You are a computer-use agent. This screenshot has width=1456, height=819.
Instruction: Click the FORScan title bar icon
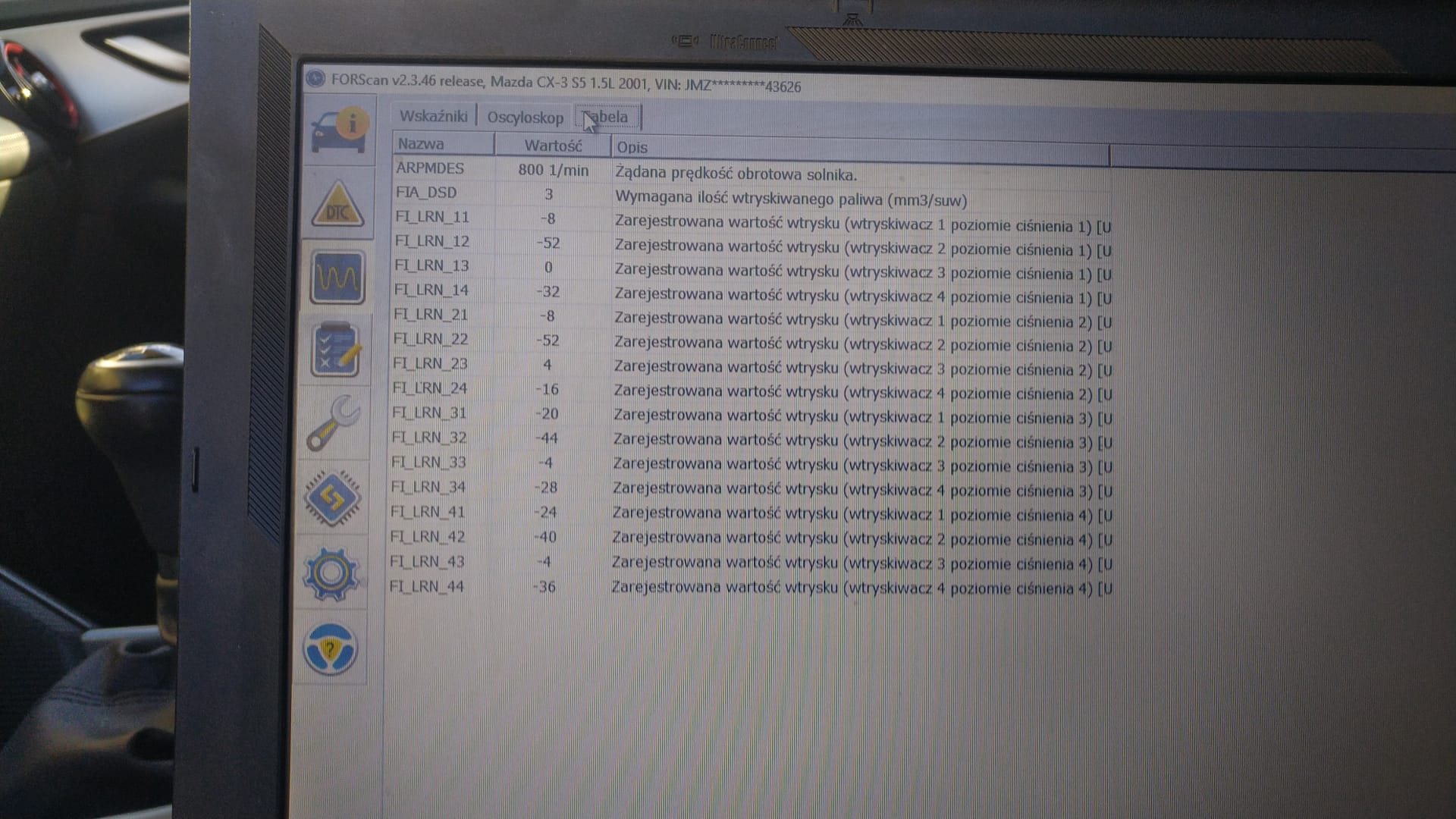315,79
